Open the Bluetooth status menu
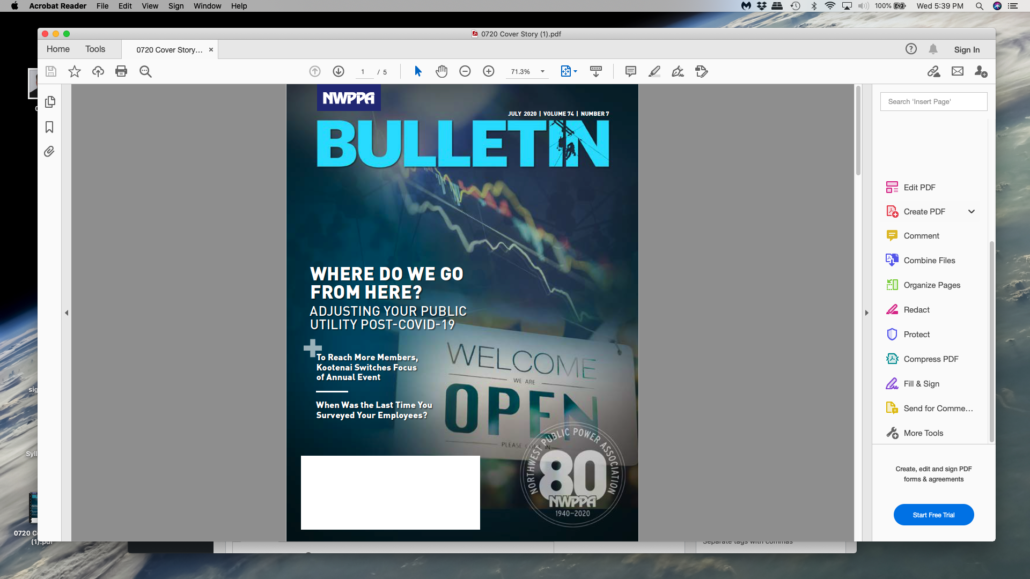 [x=813, y=6]
